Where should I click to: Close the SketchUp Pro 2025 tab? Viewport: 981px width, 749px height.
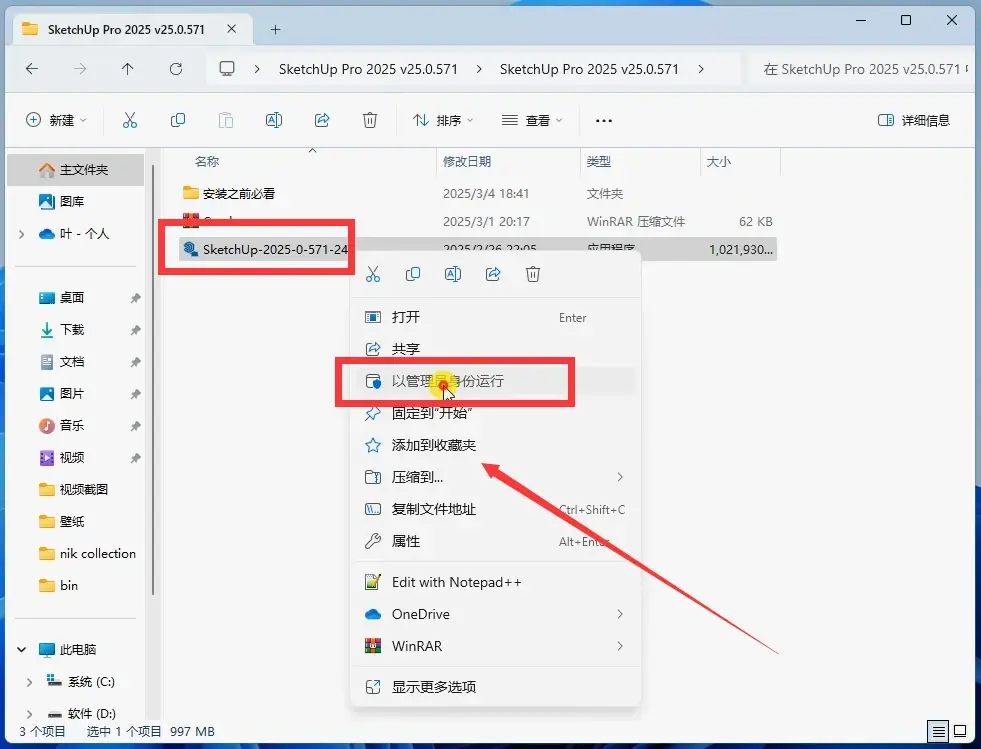[231, 29]
